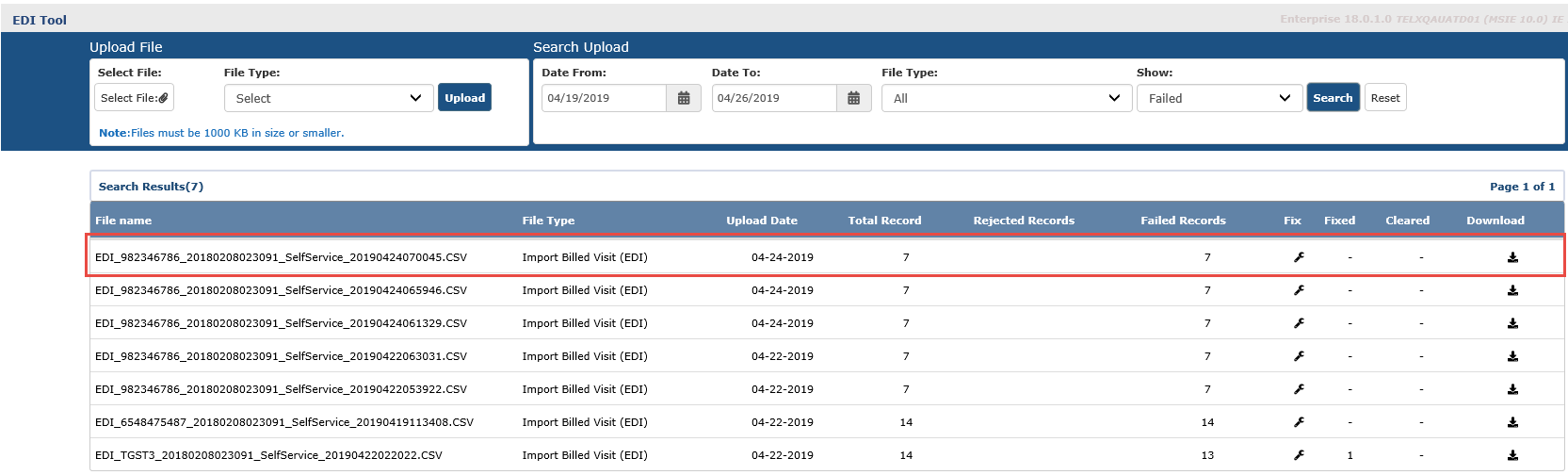Click the Search button
1568x475 pixels.
click(x=1333, y=98)
